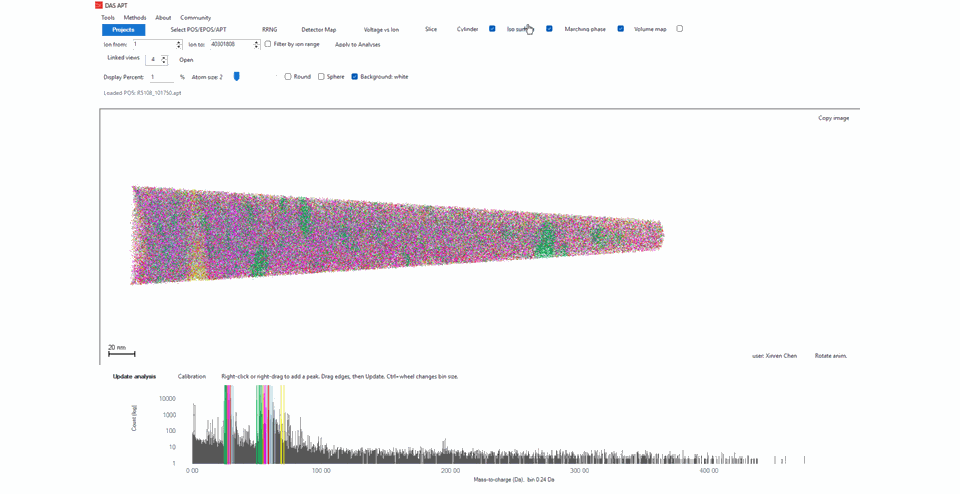Click the Display Percent input field
This screenshot has width=960, height=494.
click(162, 77)
